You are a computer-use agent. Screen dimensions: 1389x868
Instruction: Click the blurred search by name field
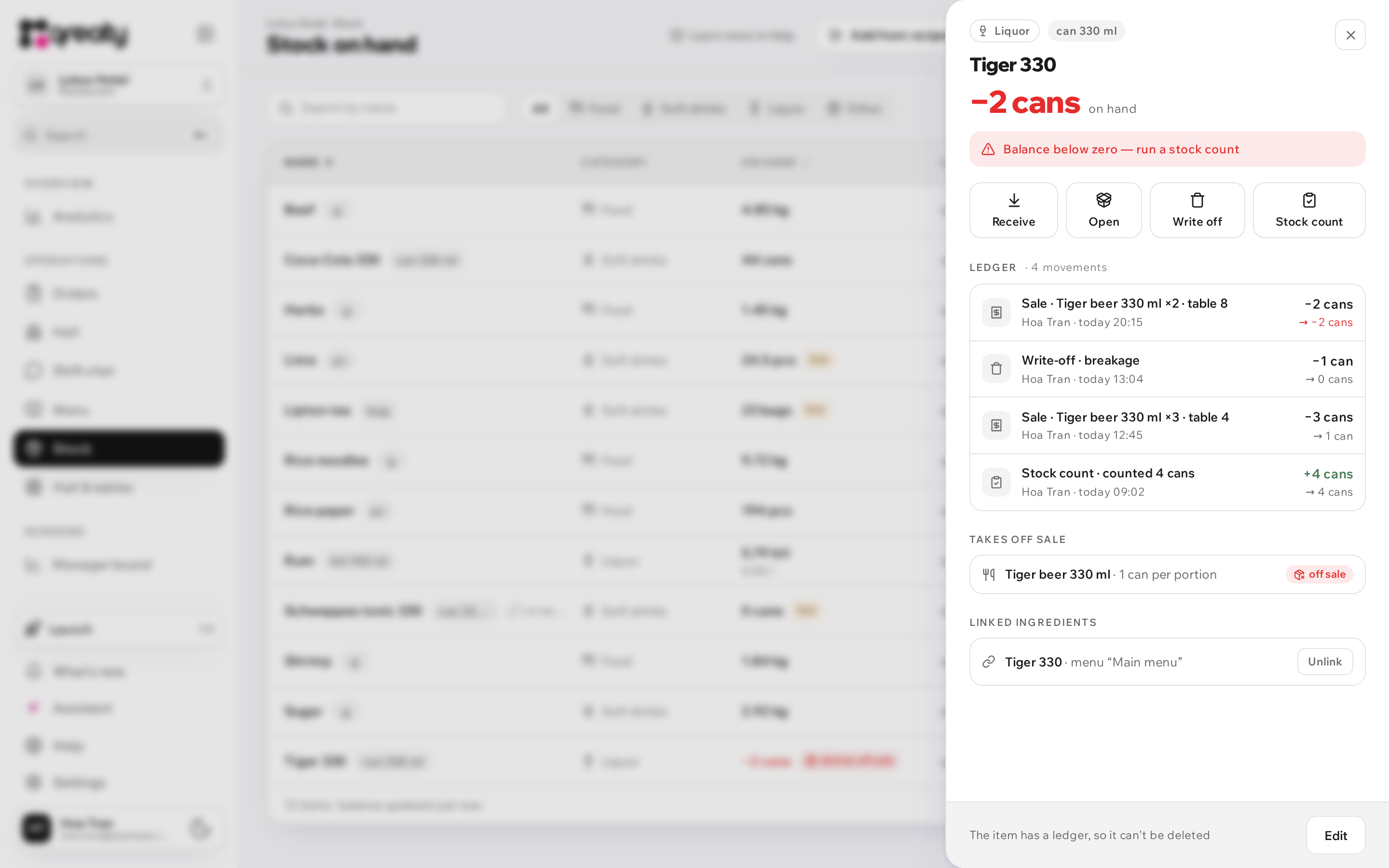pos(387,108)
